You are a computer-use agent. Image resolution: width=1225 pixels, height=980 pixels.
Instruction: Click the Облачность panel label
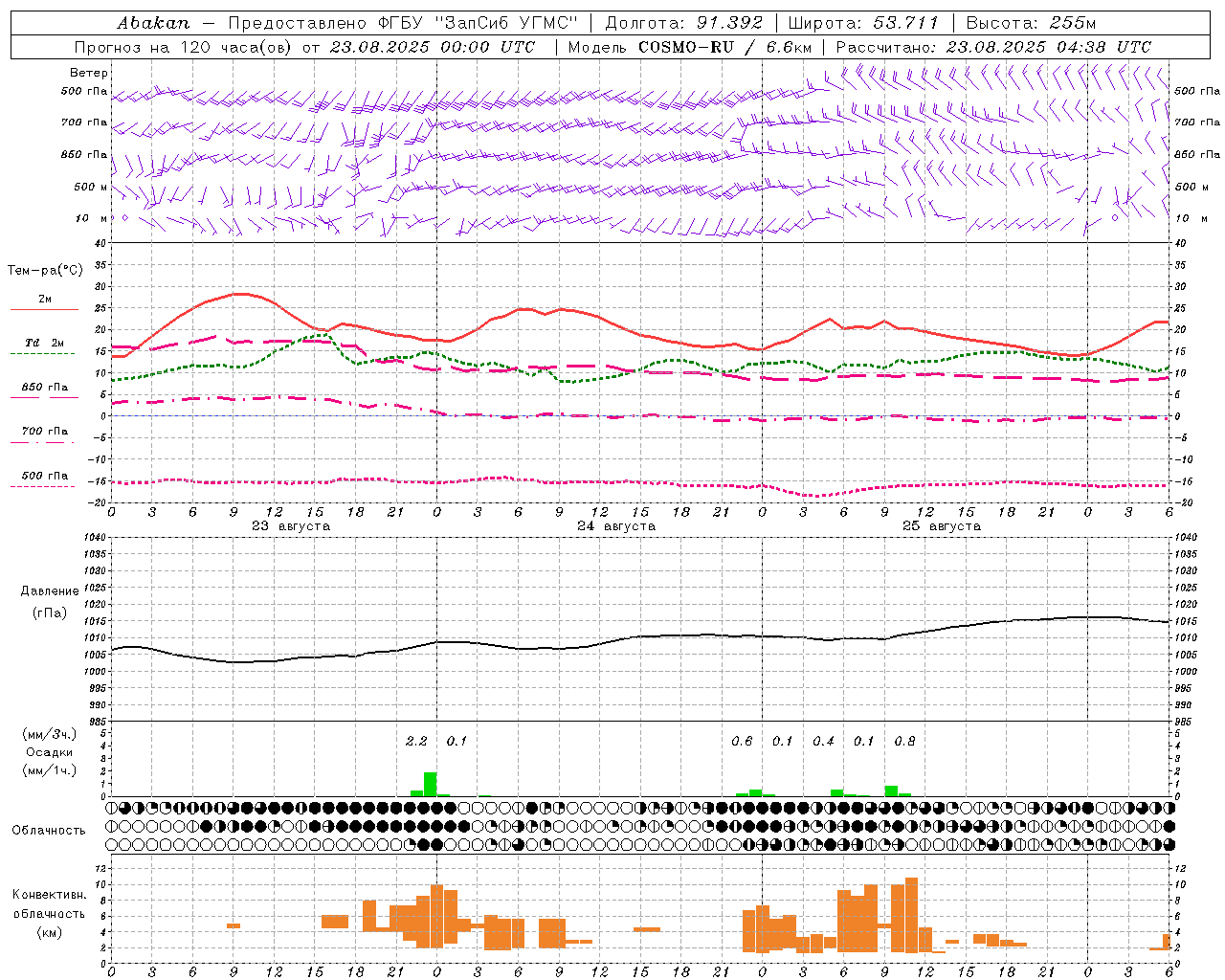pos(49,831)
